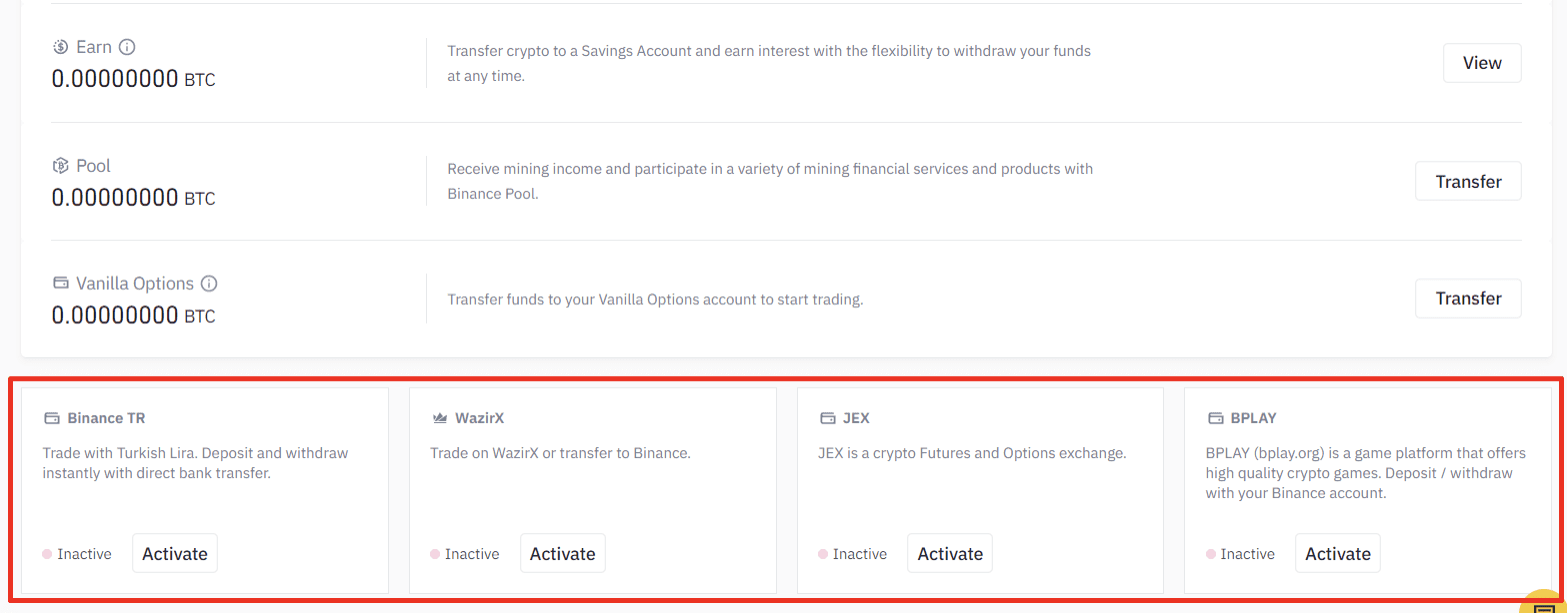Activate the Binance TR account
Image resolution: width=1567 pixels, height=613 pixels.
pos(175,553)
